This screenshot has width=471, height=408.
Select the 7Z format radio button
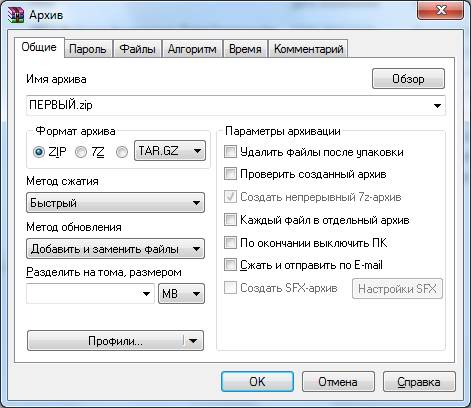click(81, 152)
